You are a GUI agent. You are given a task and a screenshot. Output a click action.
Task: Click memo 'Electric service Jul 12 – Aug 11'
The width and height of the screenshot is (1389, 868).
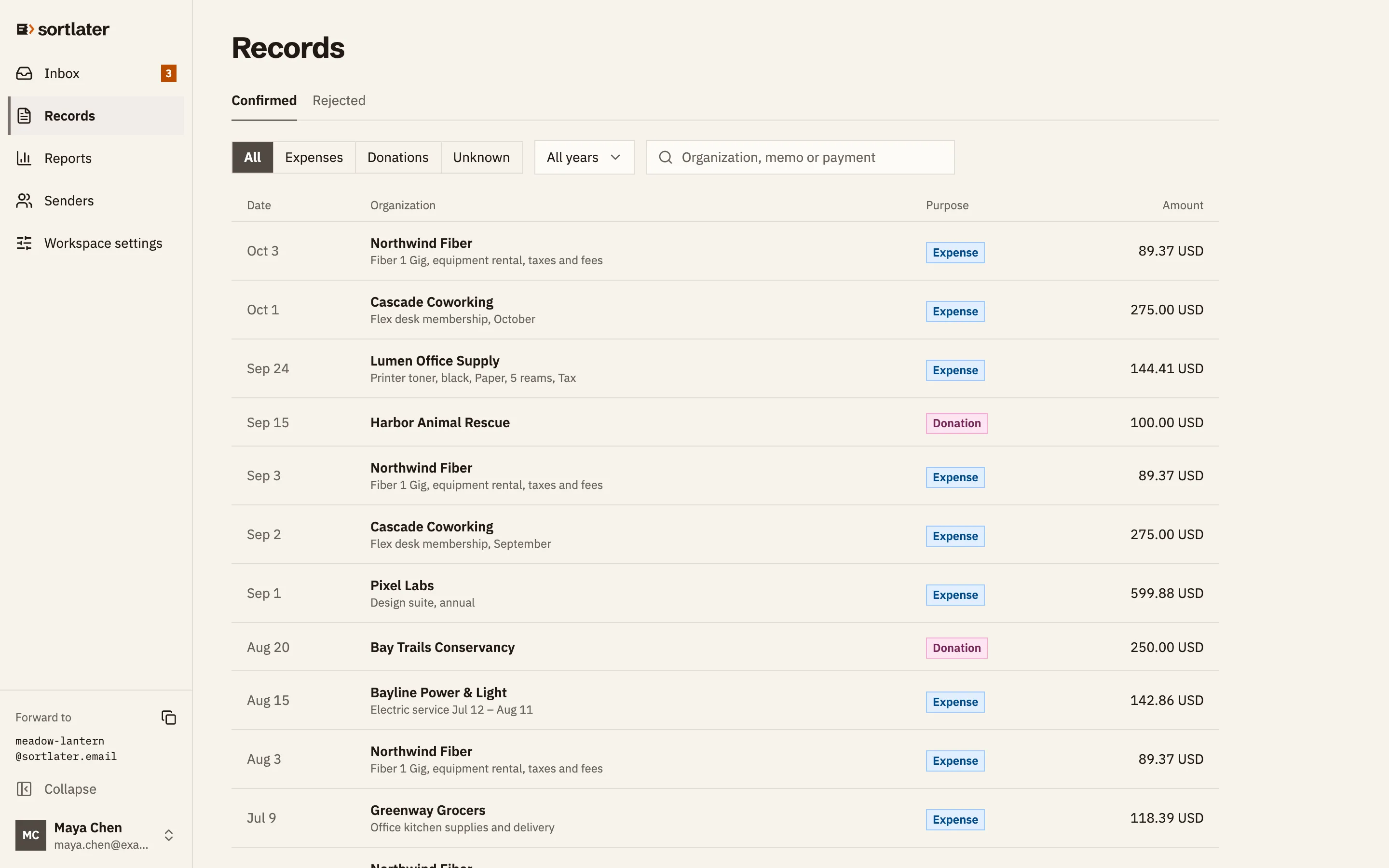tap(451, 709)
